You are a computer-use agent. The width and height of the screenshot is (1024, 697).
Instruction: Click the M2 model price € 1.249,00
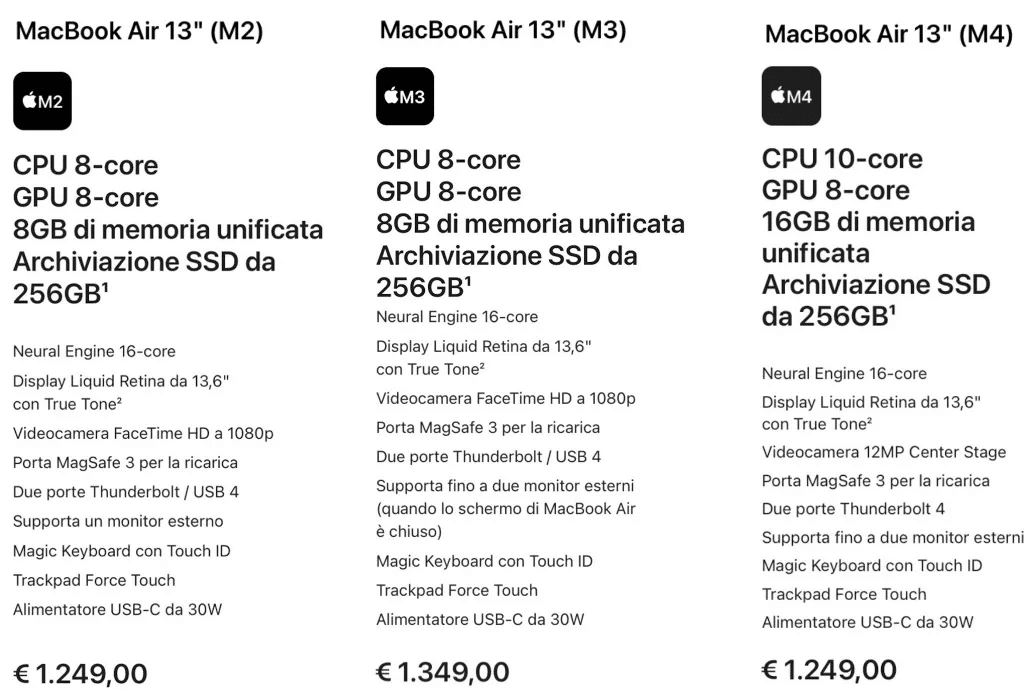(80, 673)
